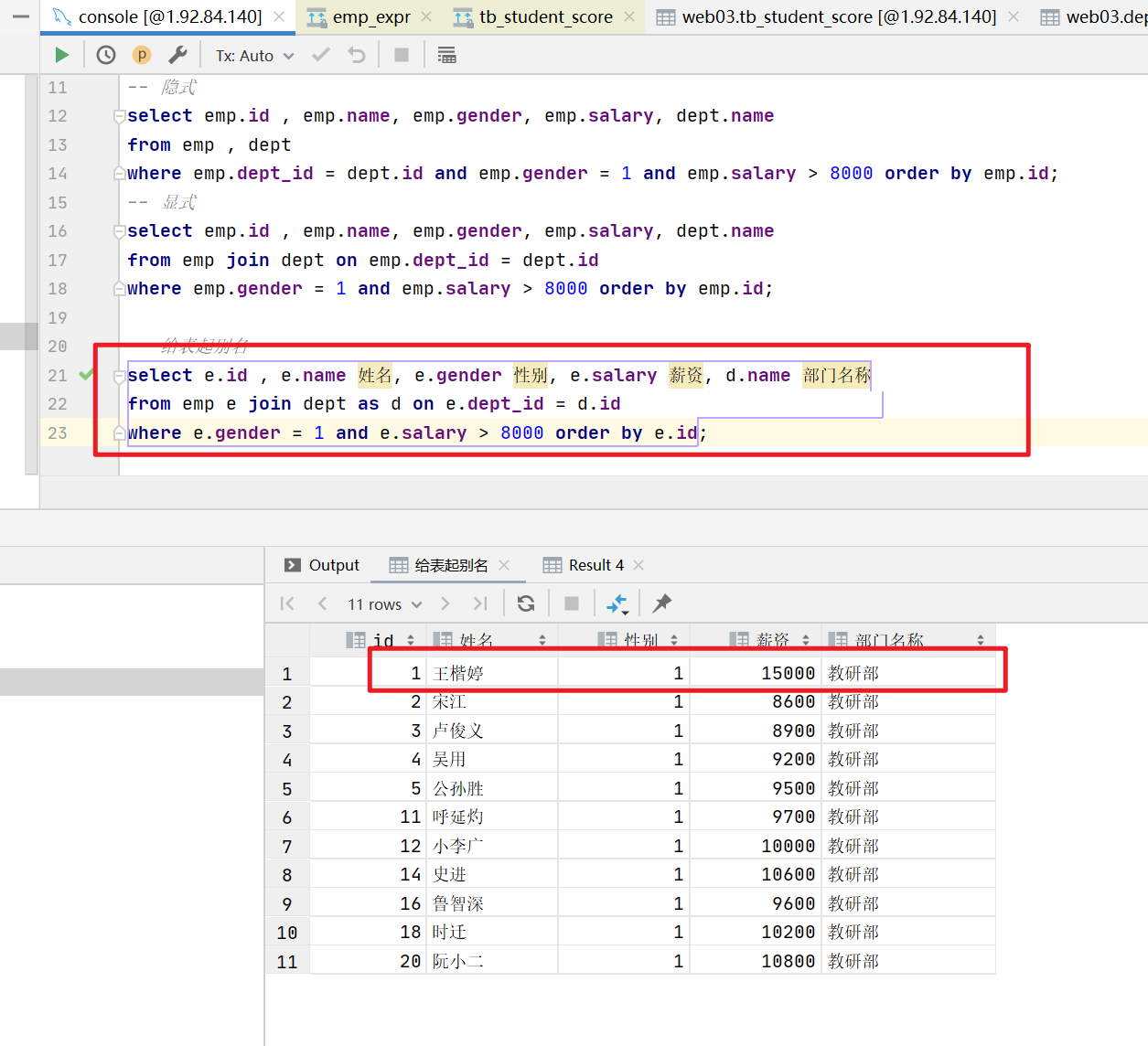
Task: Run the query with the green Execute button
Action: point(61,56)
